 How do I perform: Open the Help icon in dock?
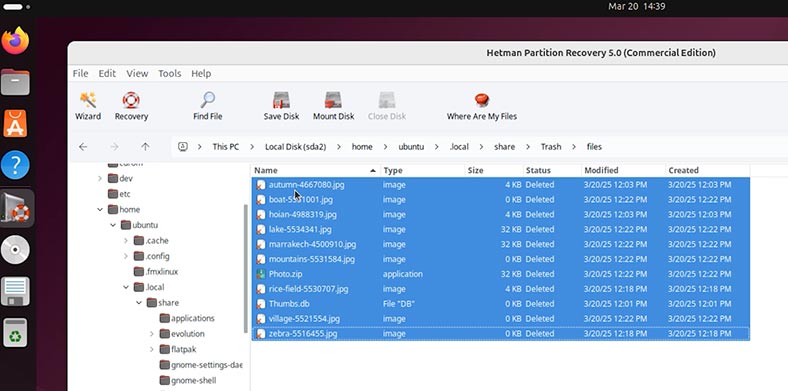(15, 165)
